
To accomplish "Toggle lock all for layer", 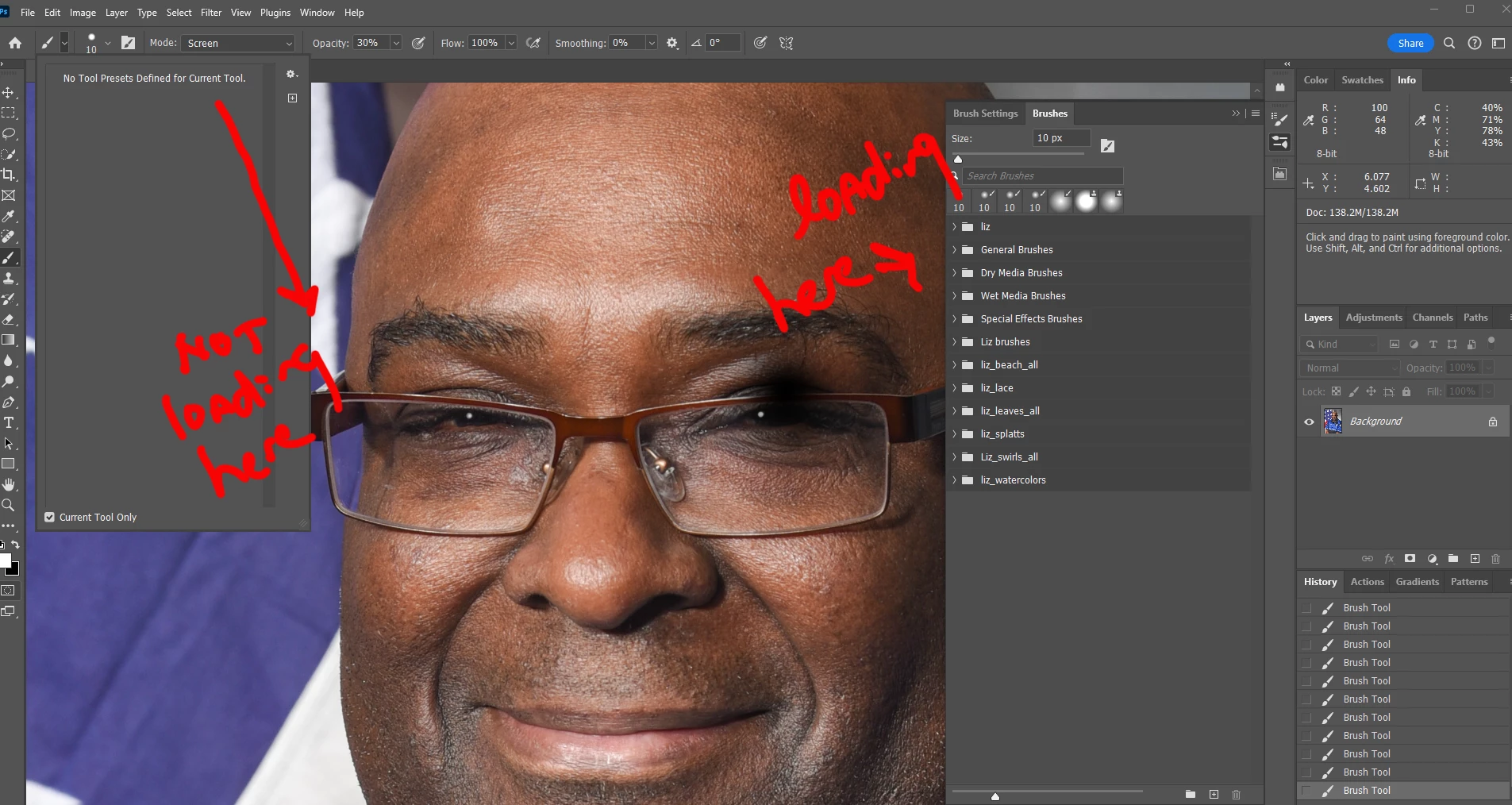I will 1406,391.
